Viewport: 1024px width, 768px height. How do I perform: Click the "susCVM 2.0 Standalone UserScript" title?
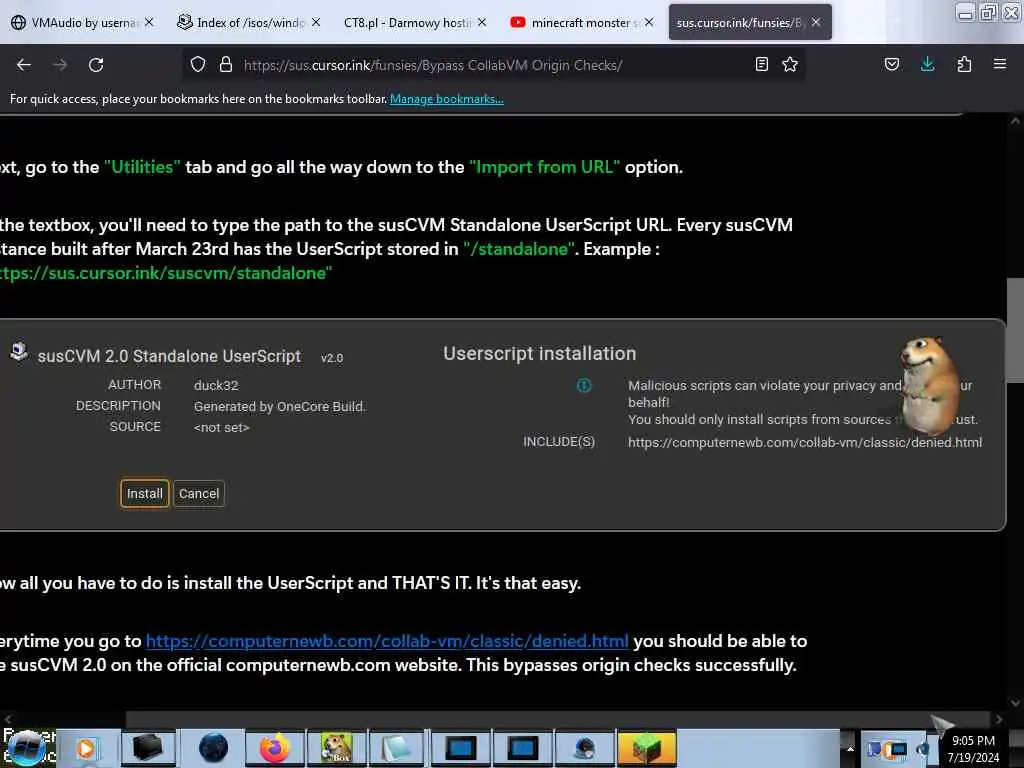169,357
